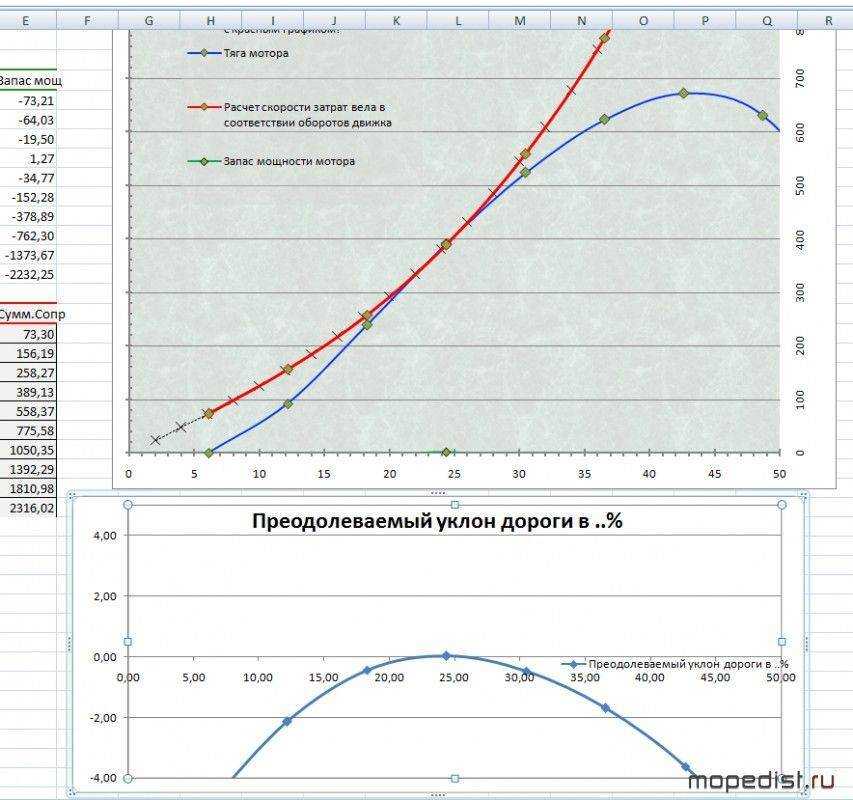Select the cell containing -34,77
The image size is (853, 800).
[x=28, y=178]
